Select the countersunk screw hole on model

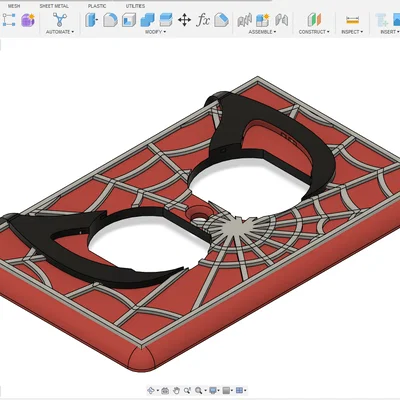click(199, 213)
